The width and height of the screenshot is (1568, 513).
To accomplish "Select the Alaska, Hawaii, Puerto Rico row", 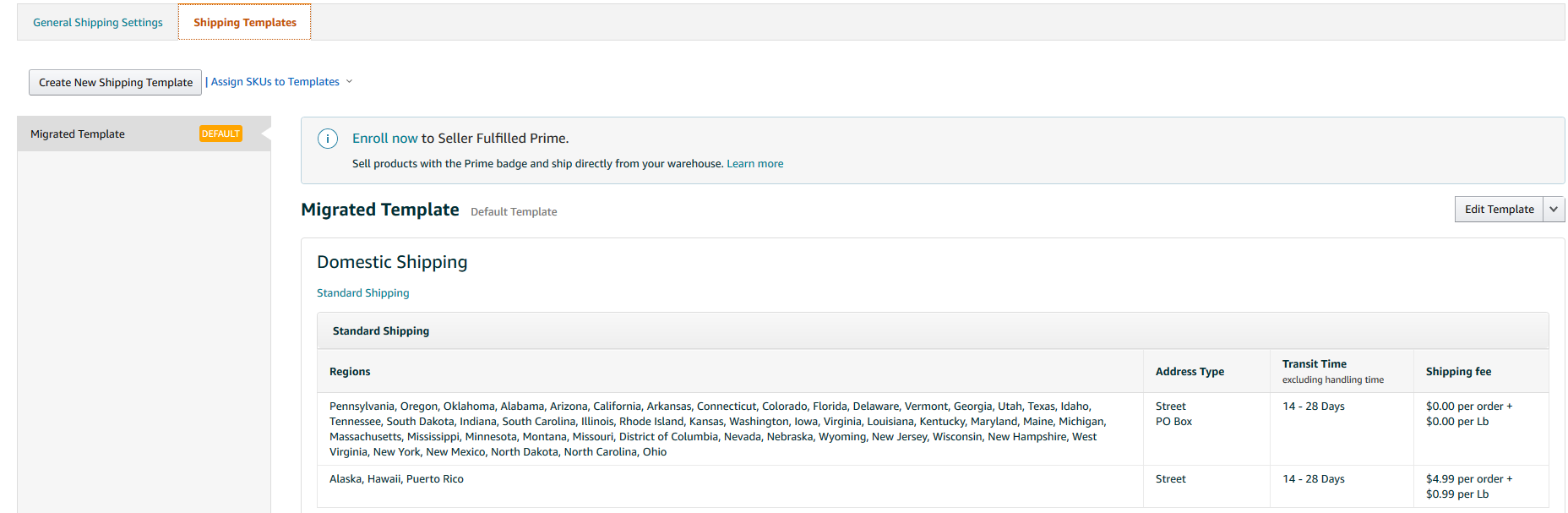I will tap(396, 479).
